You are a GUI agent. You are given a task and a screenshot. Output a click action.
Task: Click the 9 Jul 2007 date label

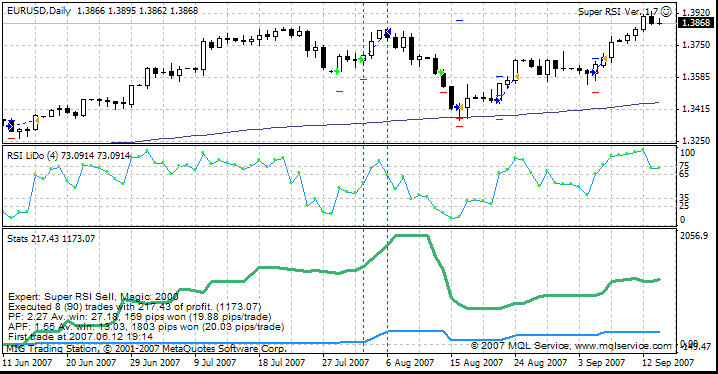215,363
